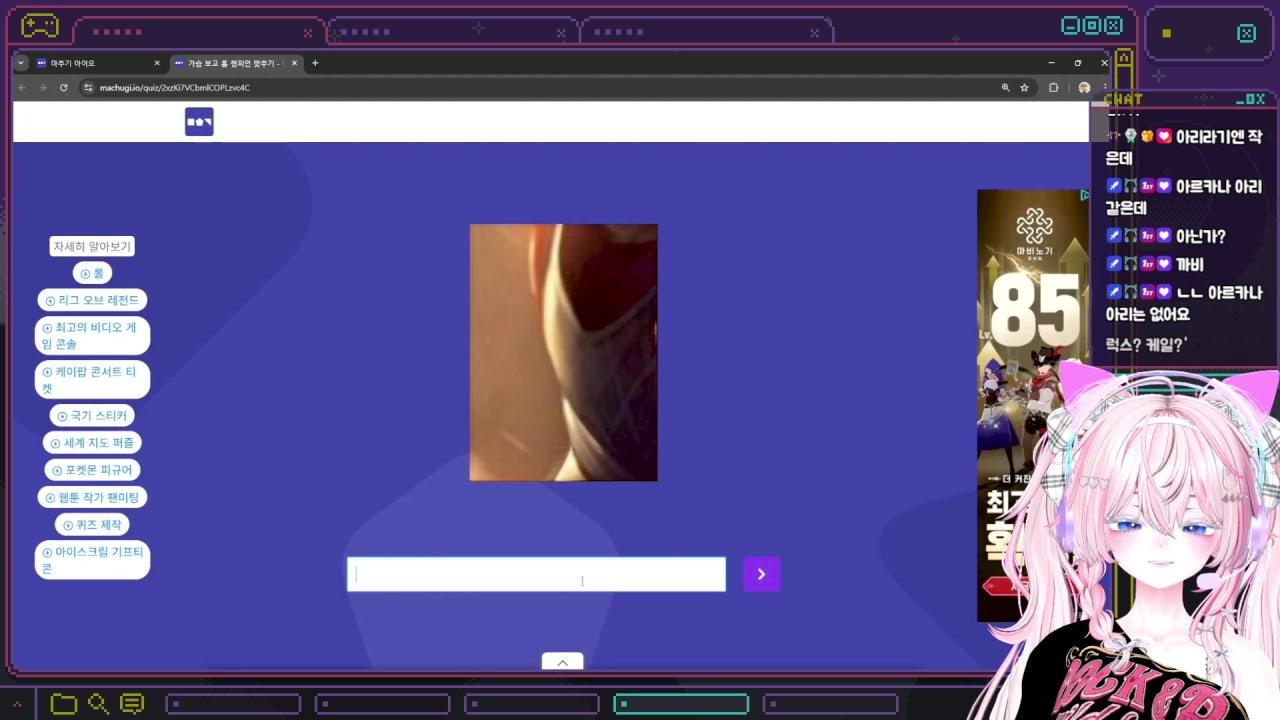The height and width of the screenshot is (720, 1280).
Task: Open the '웹툰 작가 팬미팅' suggestion
Action: [x=92, y=497]
